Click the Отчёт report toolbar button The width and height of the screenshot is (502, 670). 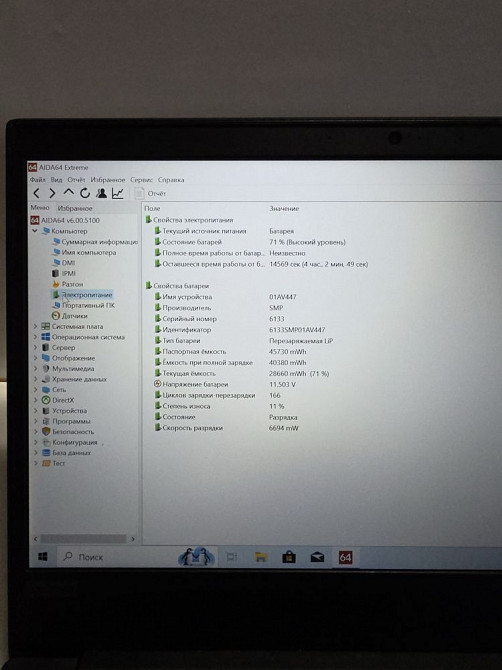point(150,194)
